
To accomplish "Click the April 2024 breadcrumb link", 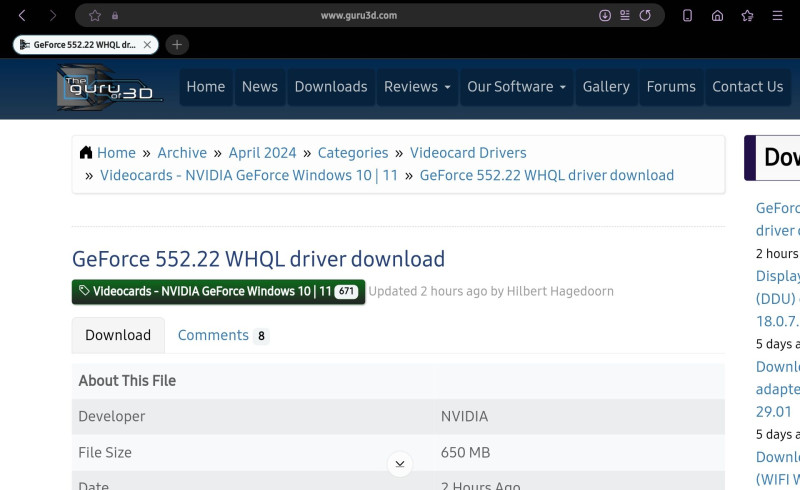I will click(x=262, y=153).
